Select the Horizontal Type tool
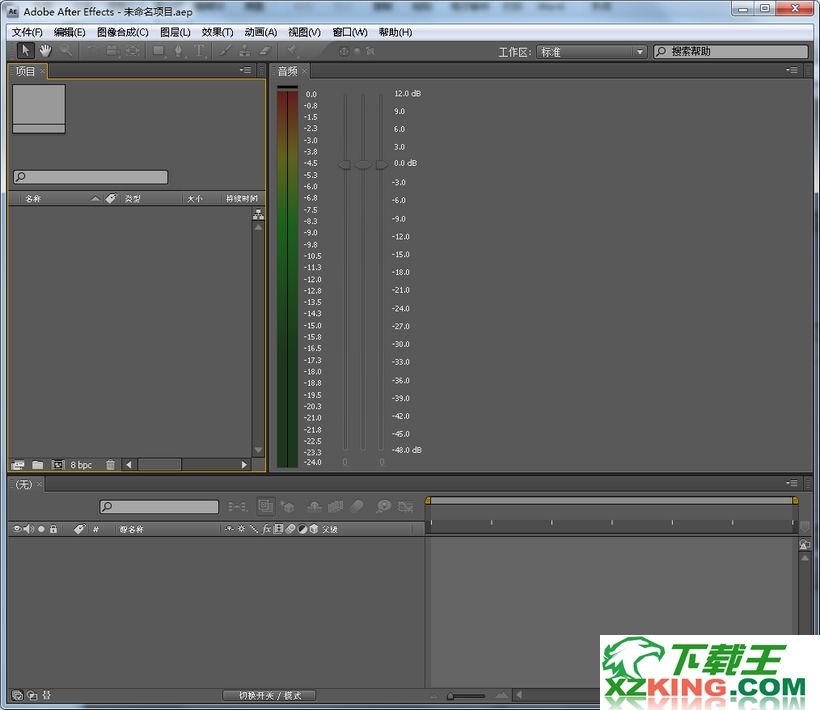This screenshot has height=710, width=820. click(x=199, y=51)
